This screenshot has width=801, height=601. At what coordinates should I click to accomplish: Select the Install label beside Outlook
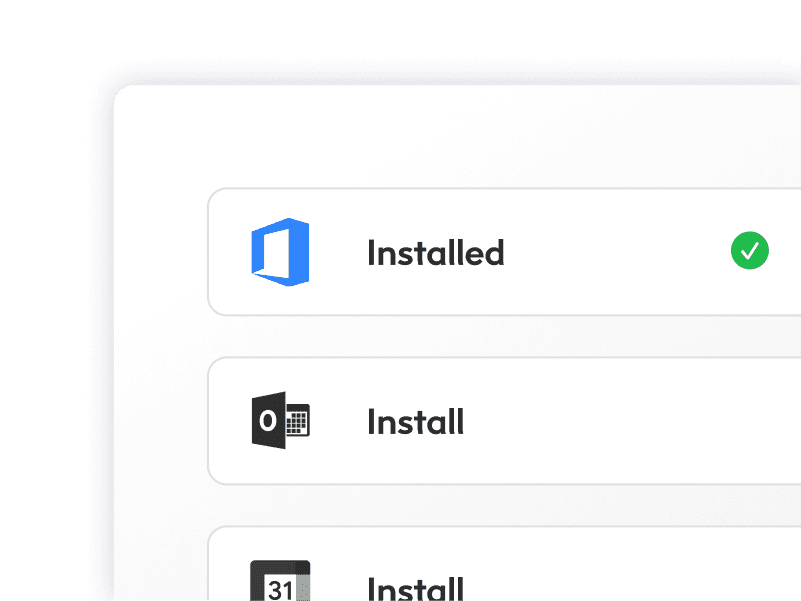coord(414,422)
